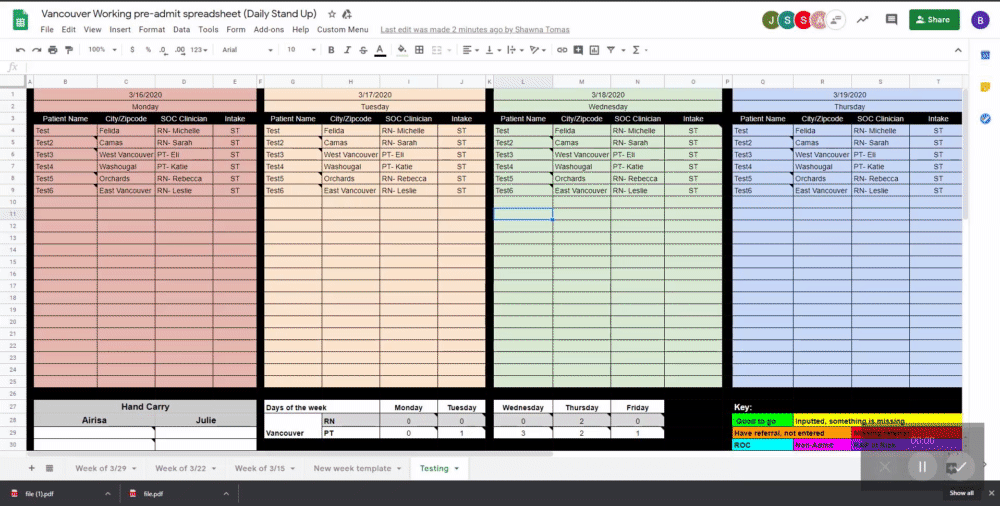Decrease decimal places
Viewport: 1000px width, 506px height.
pyautogui.click(x=164, y=50)
